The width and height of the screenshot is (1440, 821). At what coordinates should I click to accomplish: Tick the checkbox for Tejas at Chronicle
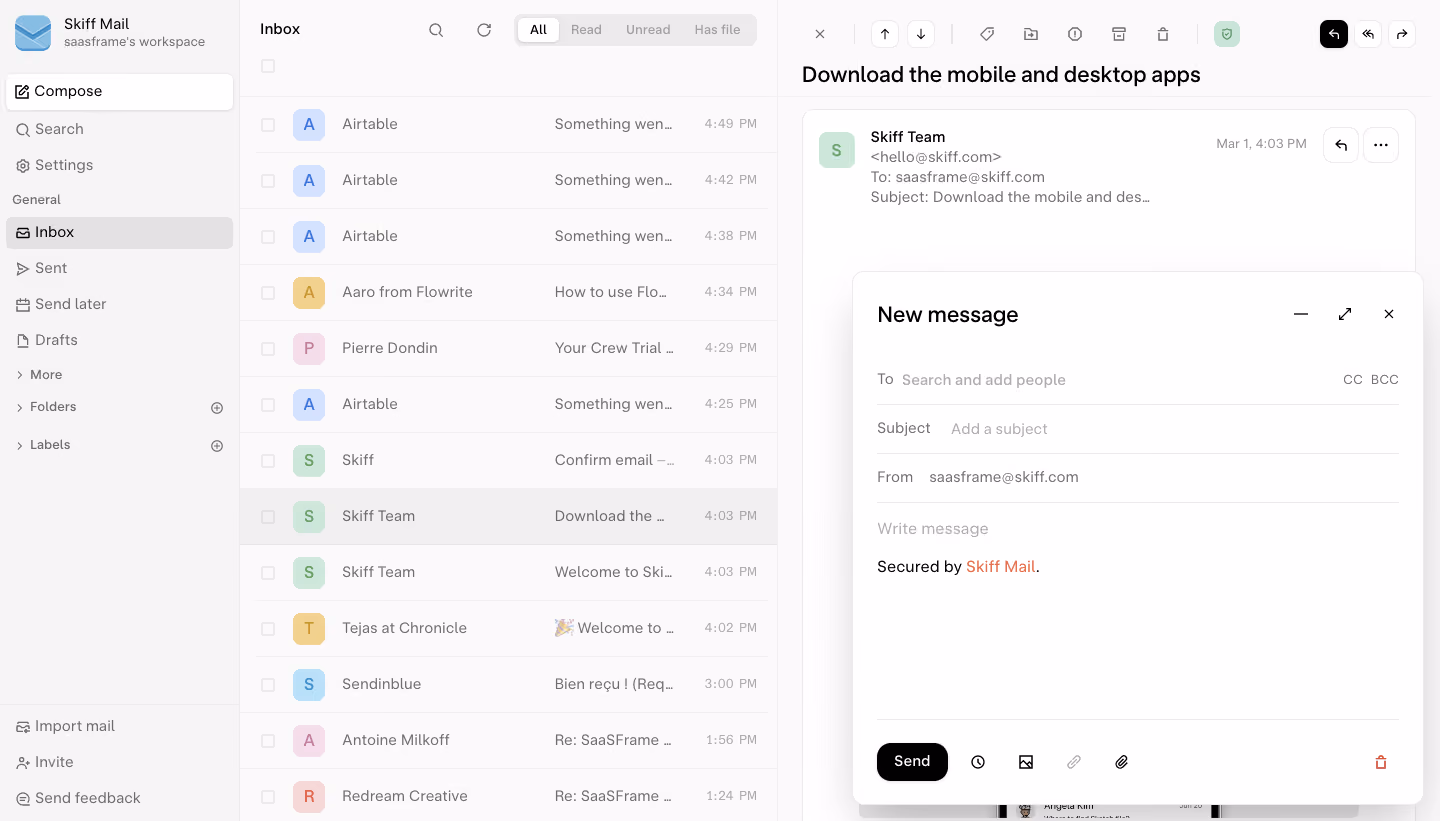click(x=268, y=629)
